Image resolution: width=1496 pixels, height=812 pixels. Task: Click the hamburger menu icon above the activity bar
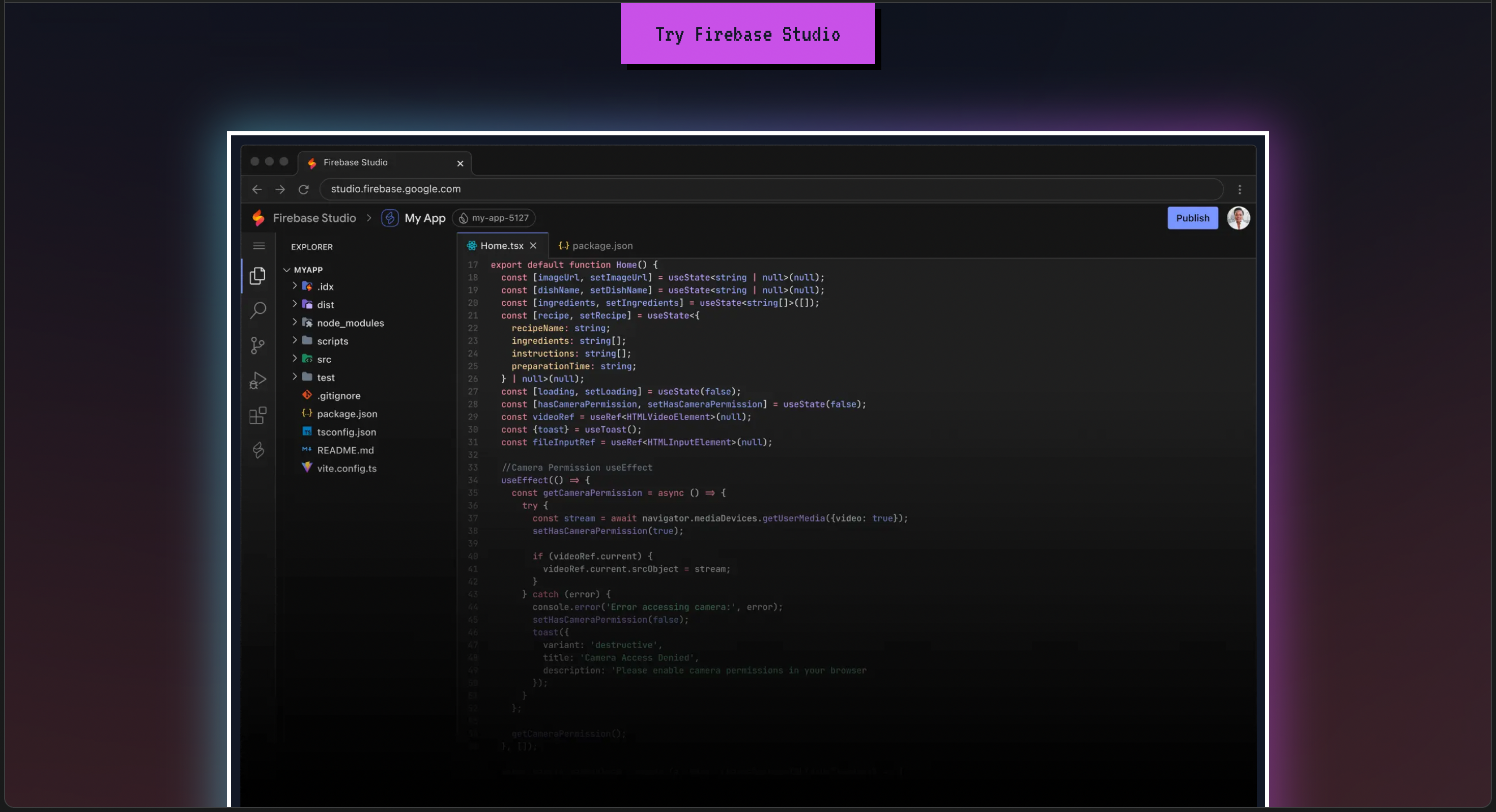tap(259, 246)
